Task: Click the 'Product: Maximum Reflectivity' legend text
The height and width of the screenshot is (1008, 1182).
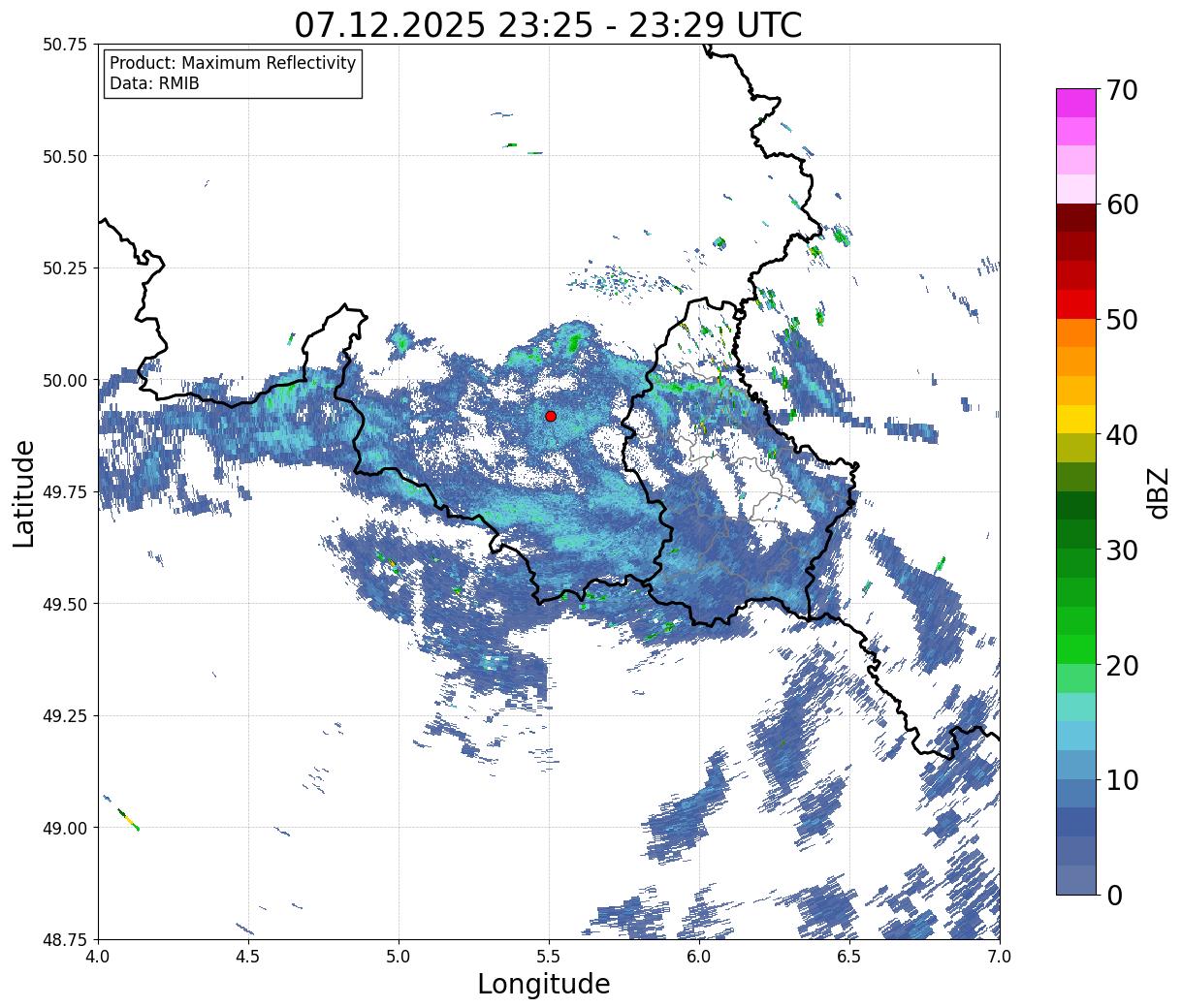Action: pyautogui.click(x=233, y=63)
